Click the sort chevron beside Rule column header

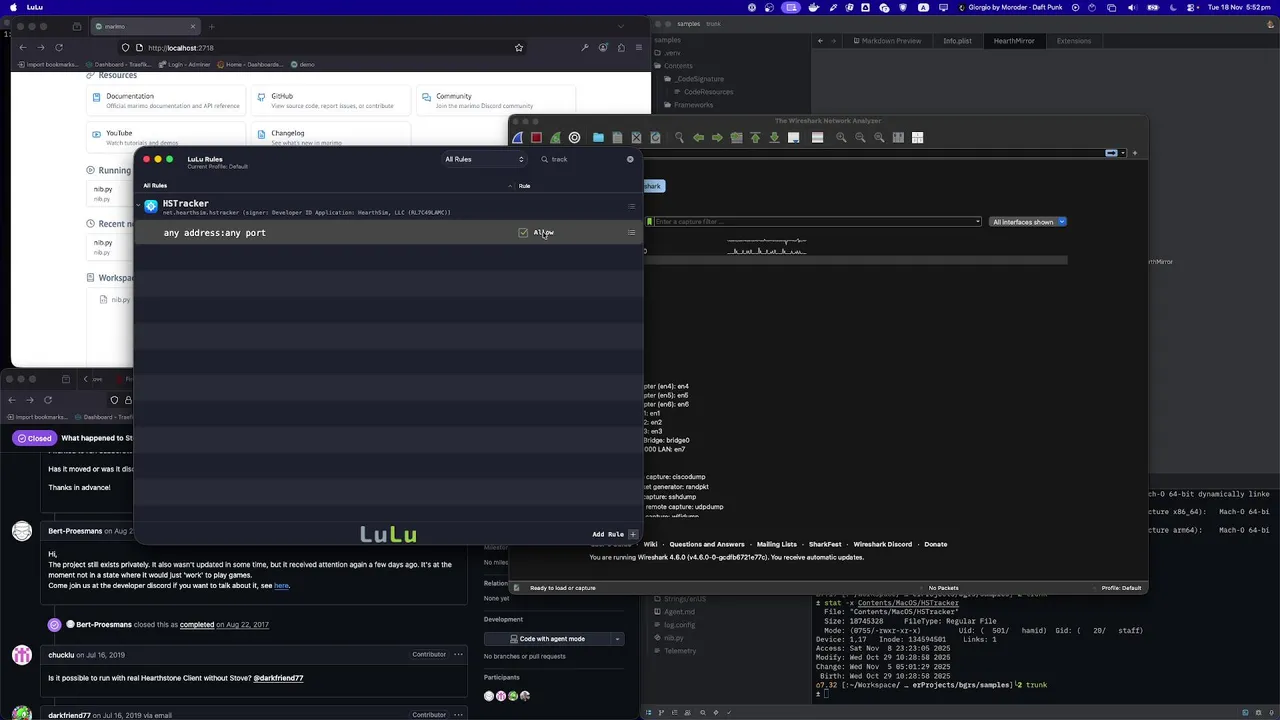click(x=510, y=186)
